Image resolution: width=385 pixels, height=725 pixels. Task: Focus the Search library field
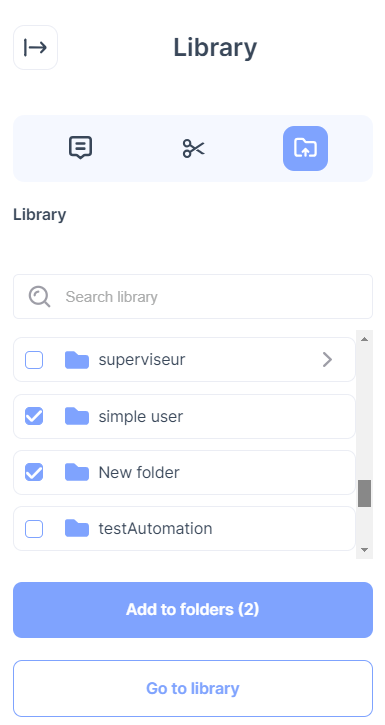pos(193,296)
